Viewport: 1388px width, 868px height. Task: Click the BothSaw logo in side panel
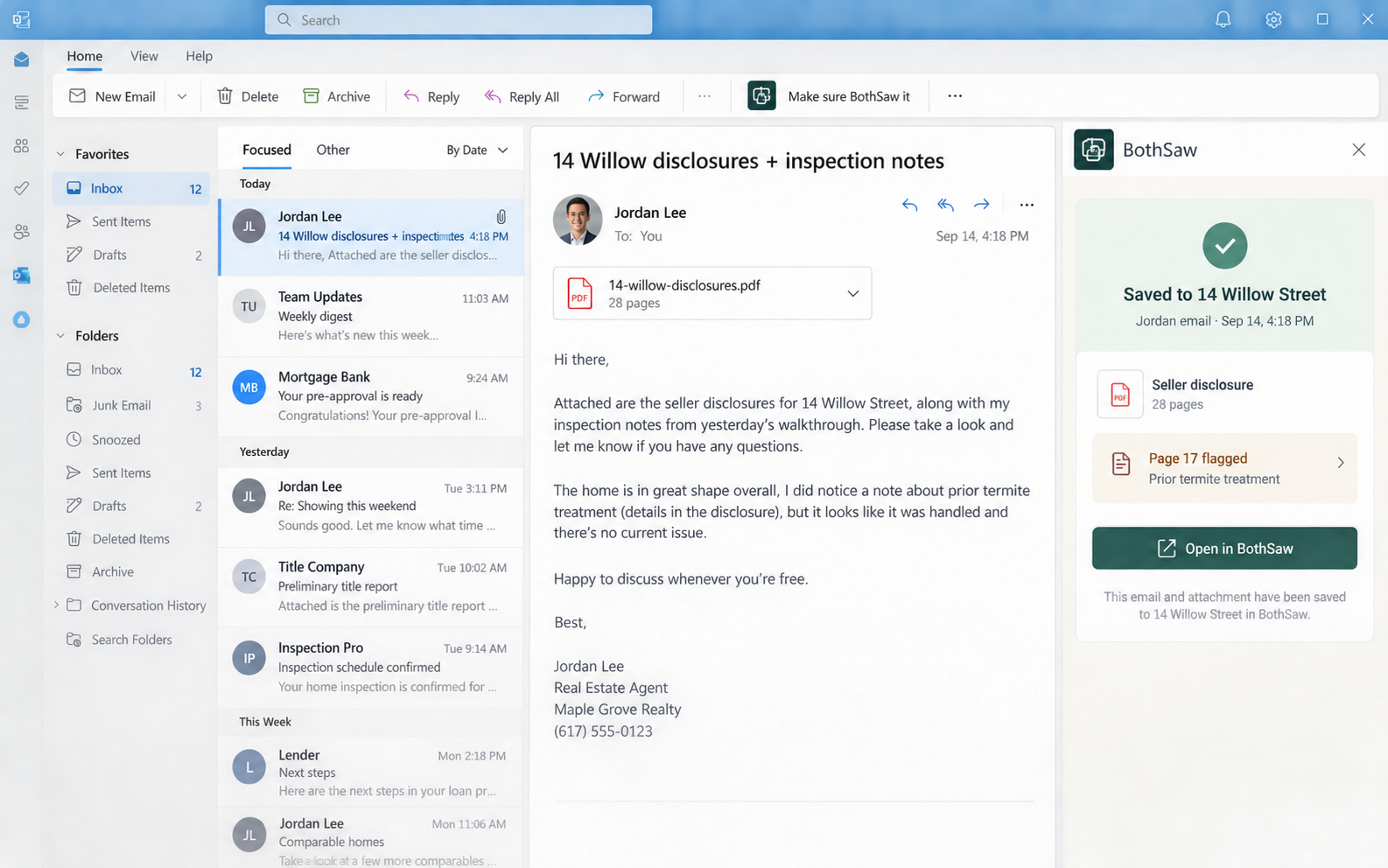point(1094,150)
